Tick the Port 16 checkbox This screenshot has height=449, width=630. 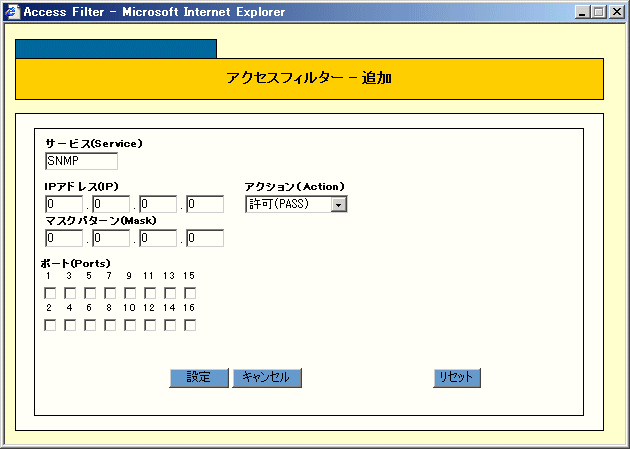click(190, 325)
